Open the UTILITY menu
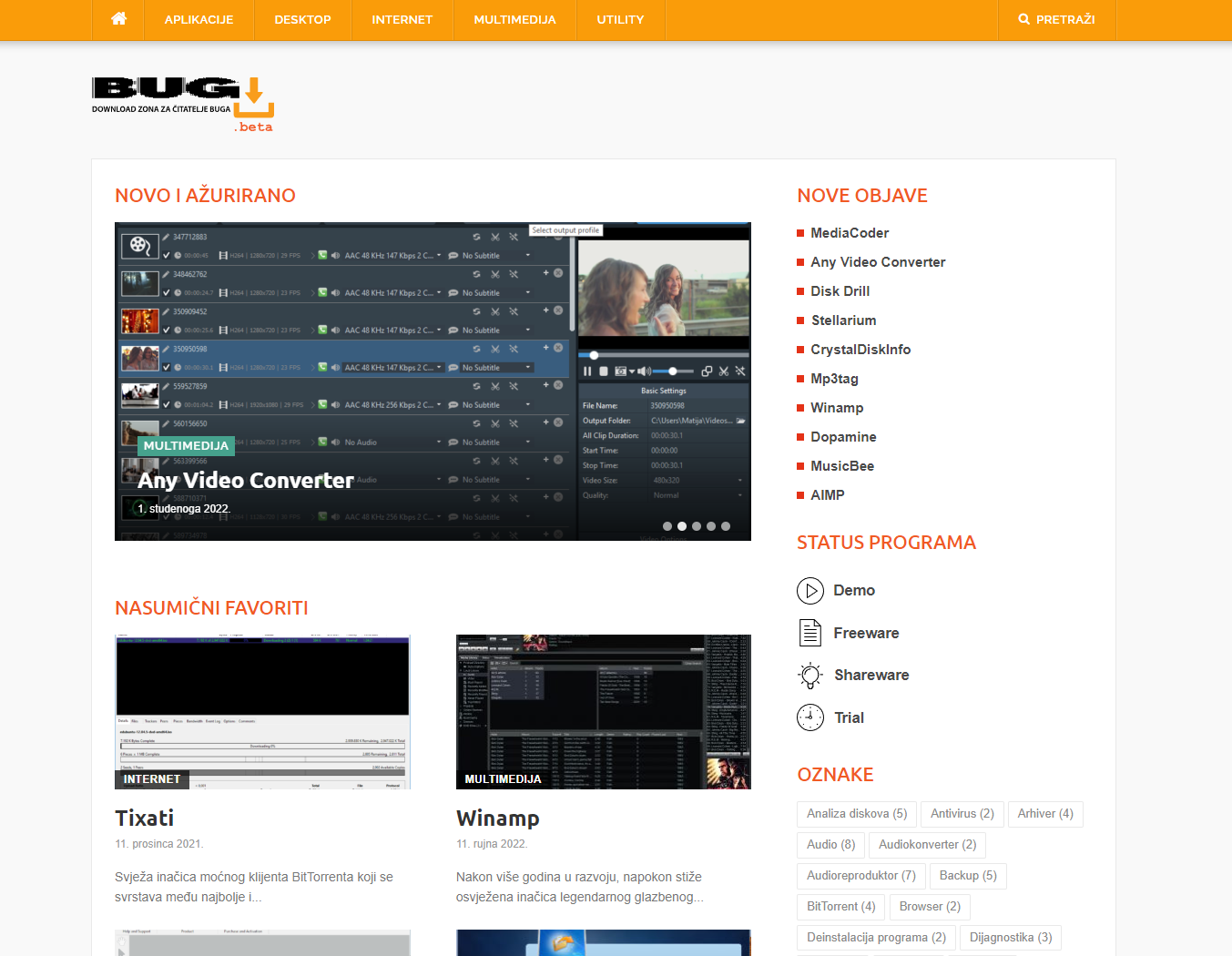The image size is (1232, 956). point(620,19)
